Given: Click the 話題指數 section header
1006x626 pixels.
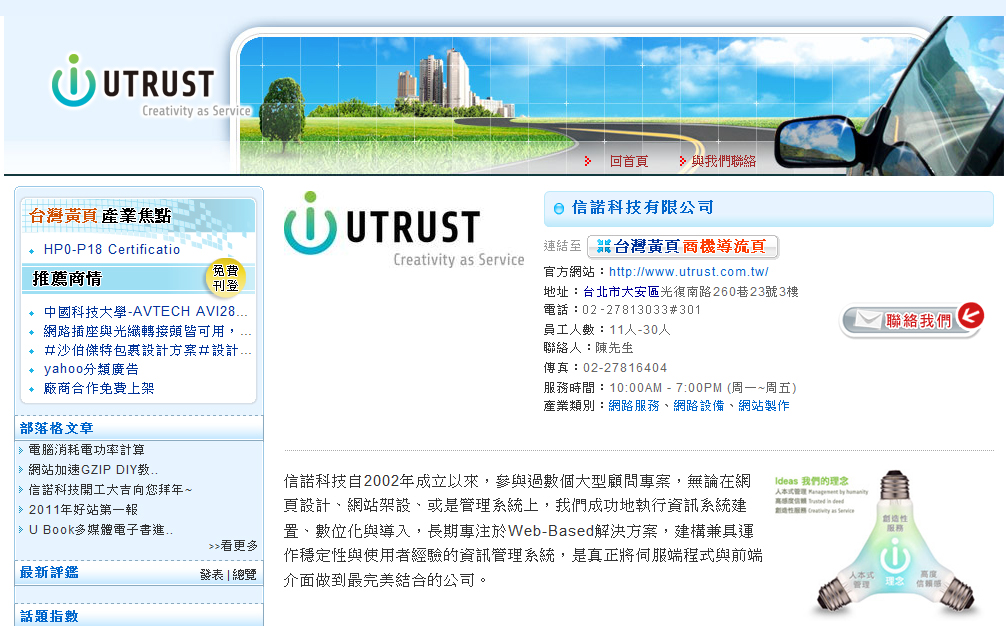Looking at the screenshot, I should coord(49,616).
